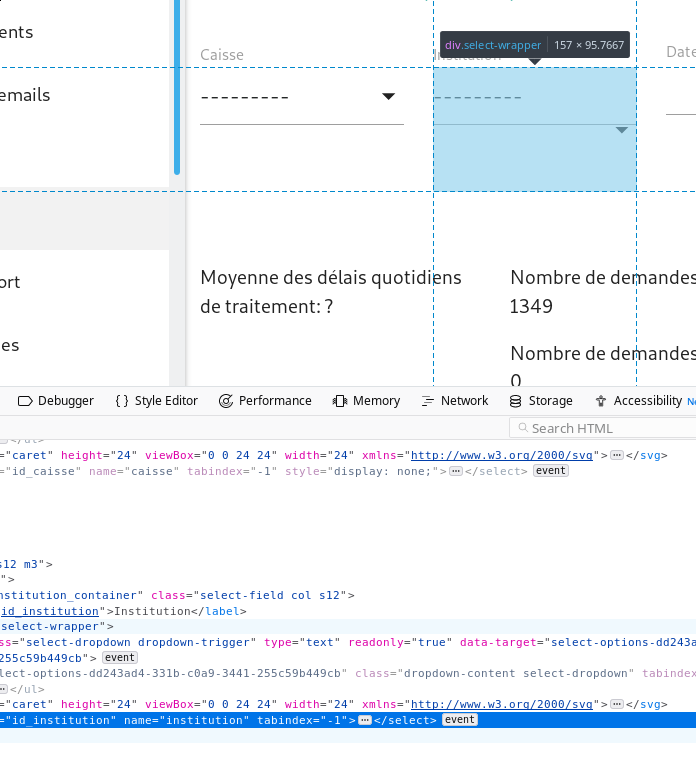
Task: Click event badge on id_caisse select
Action: click(x=551, y=471)
